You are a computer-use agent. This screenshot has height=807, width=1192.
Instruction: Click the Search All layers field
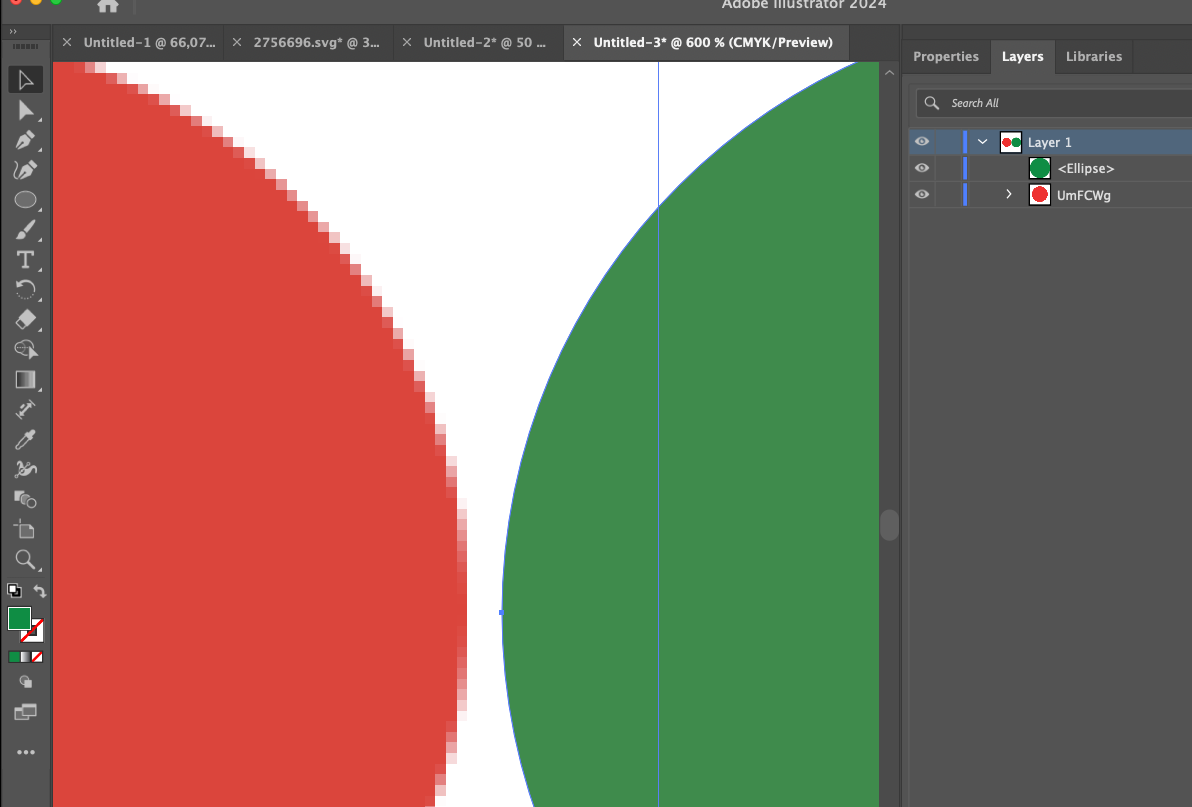pos(1054,103)
